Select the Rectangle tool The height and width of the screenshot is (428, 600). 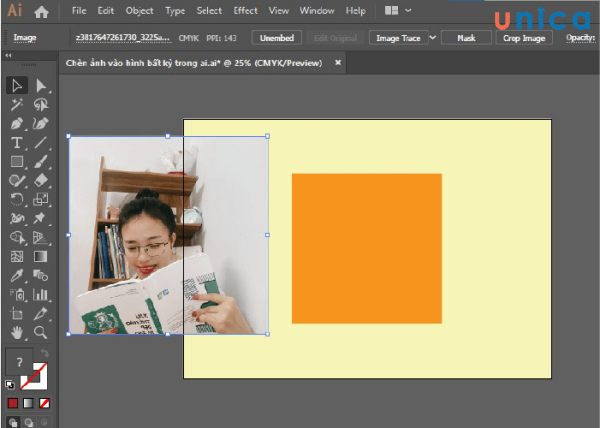tap(17, 162)
